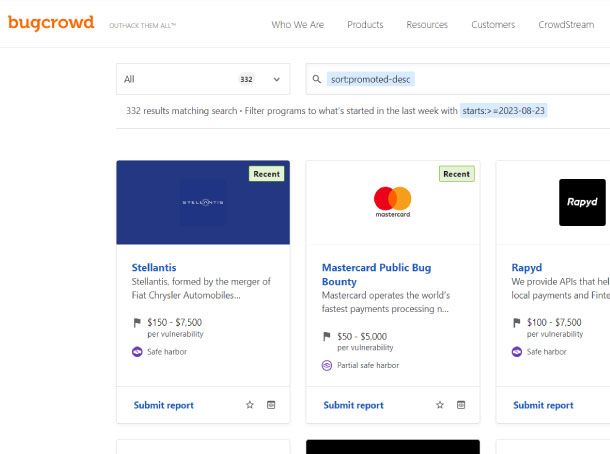Click Mastercard partial safe harbor icon
This screenshot has width=610, height=454.
[327, 365]
